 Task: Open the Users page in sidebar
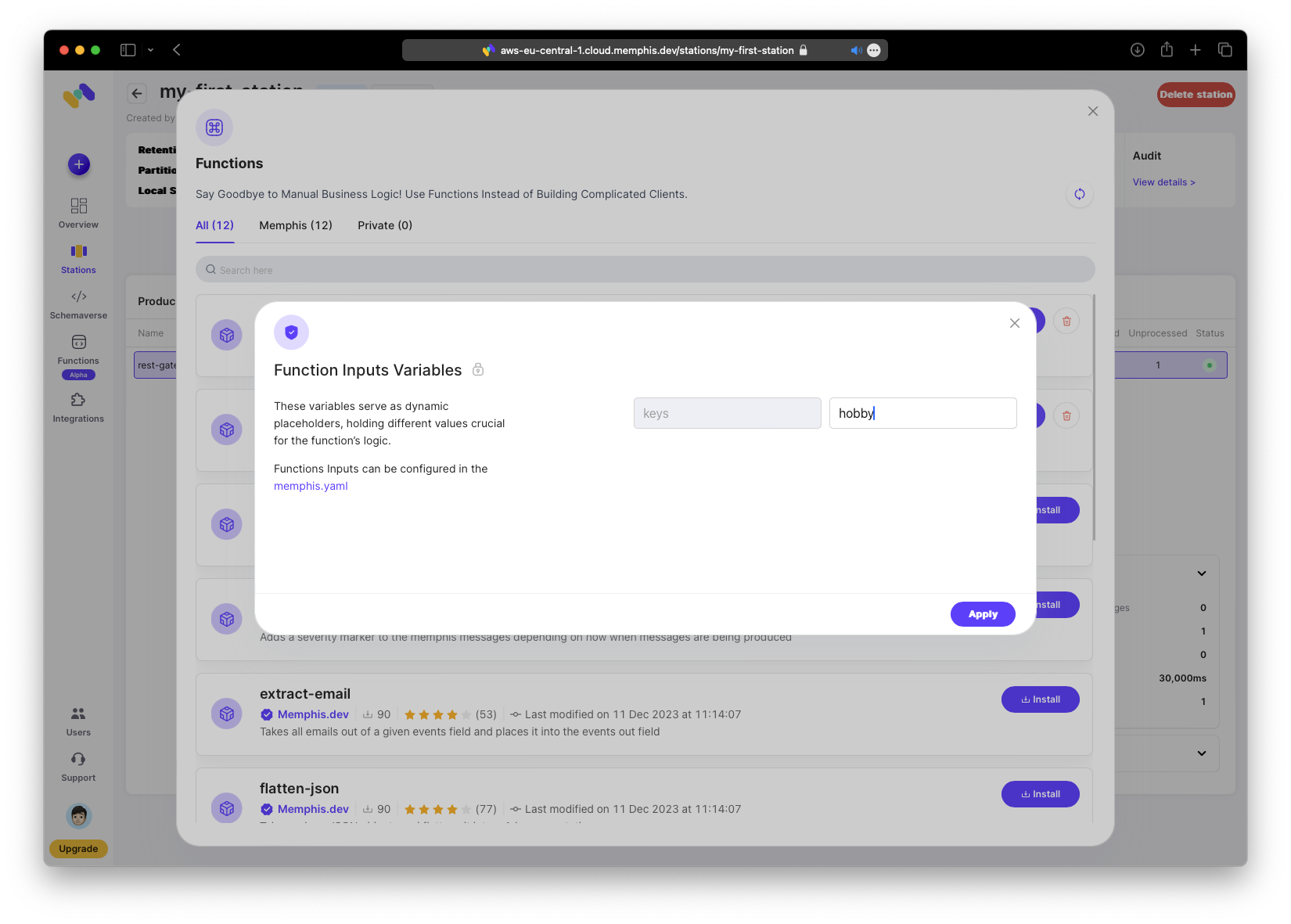click(78, 721)
